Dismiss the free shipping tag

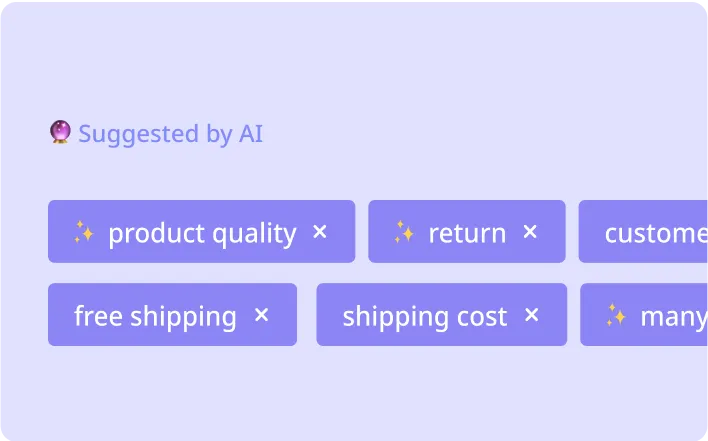pos(262,315)
